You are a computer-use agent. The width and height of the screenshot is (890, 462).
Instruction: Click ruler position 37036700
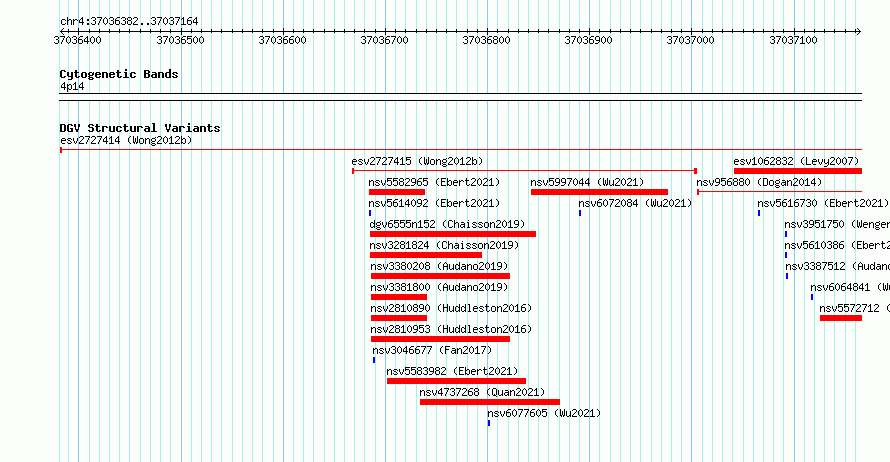pyautogui.click(x=385, y=40)
